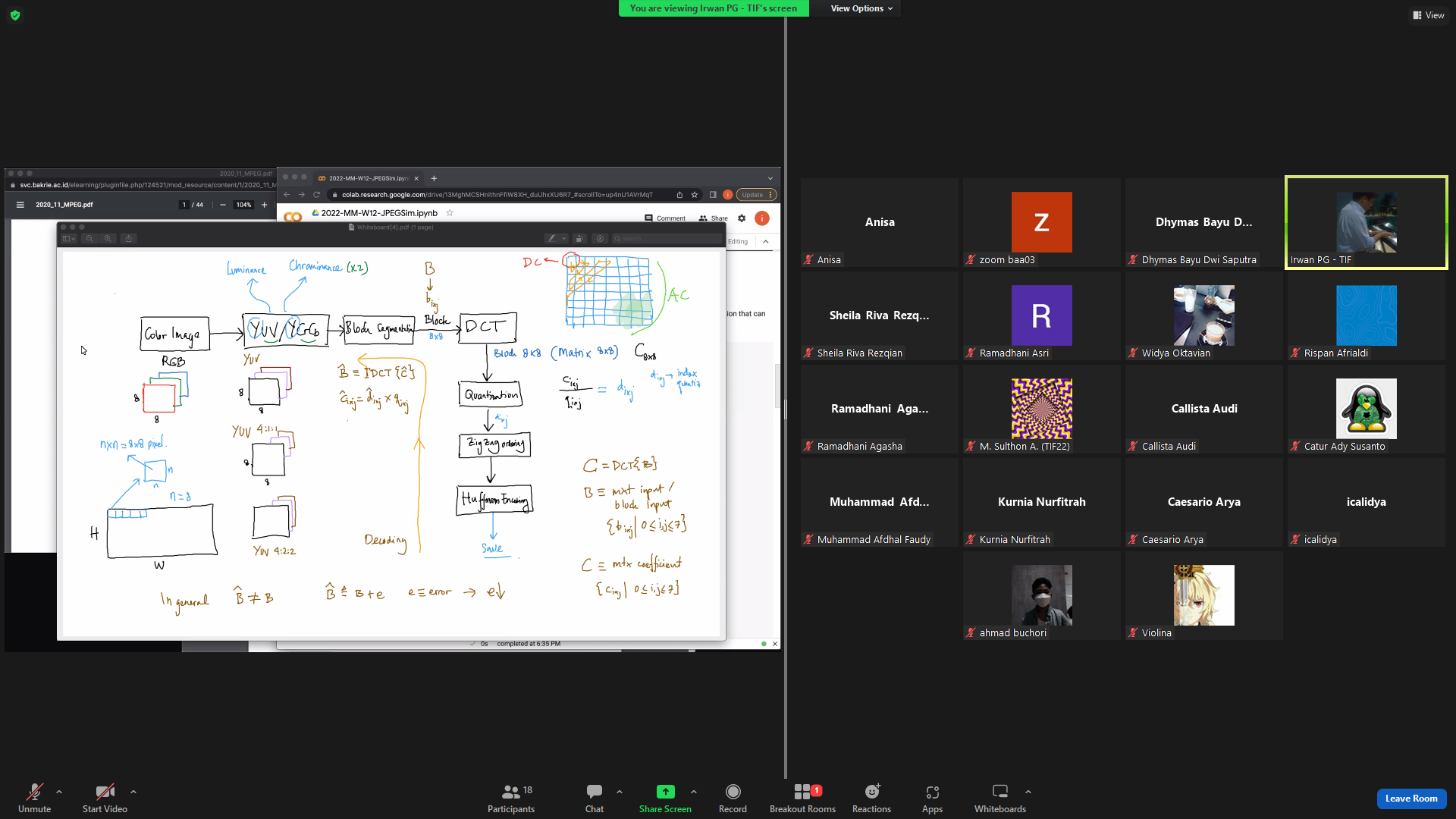This screenshot has height=819, width=1456.
Task: Zoom in on the MPEG PDF viewer
Action: pyautogui.click(x=264, y=205)
